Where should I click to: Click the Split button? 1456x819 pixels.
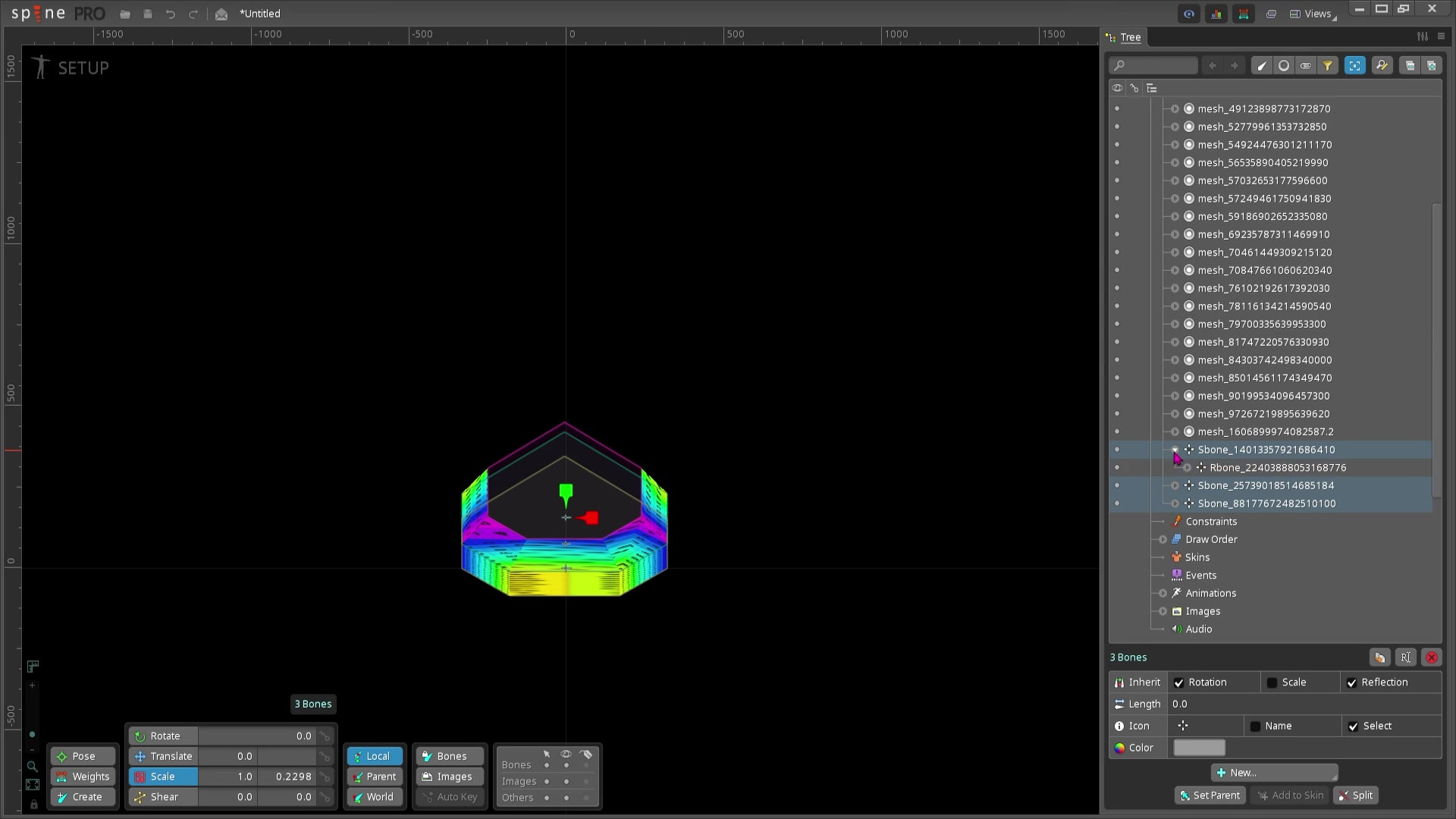(x=1355, y=795)
